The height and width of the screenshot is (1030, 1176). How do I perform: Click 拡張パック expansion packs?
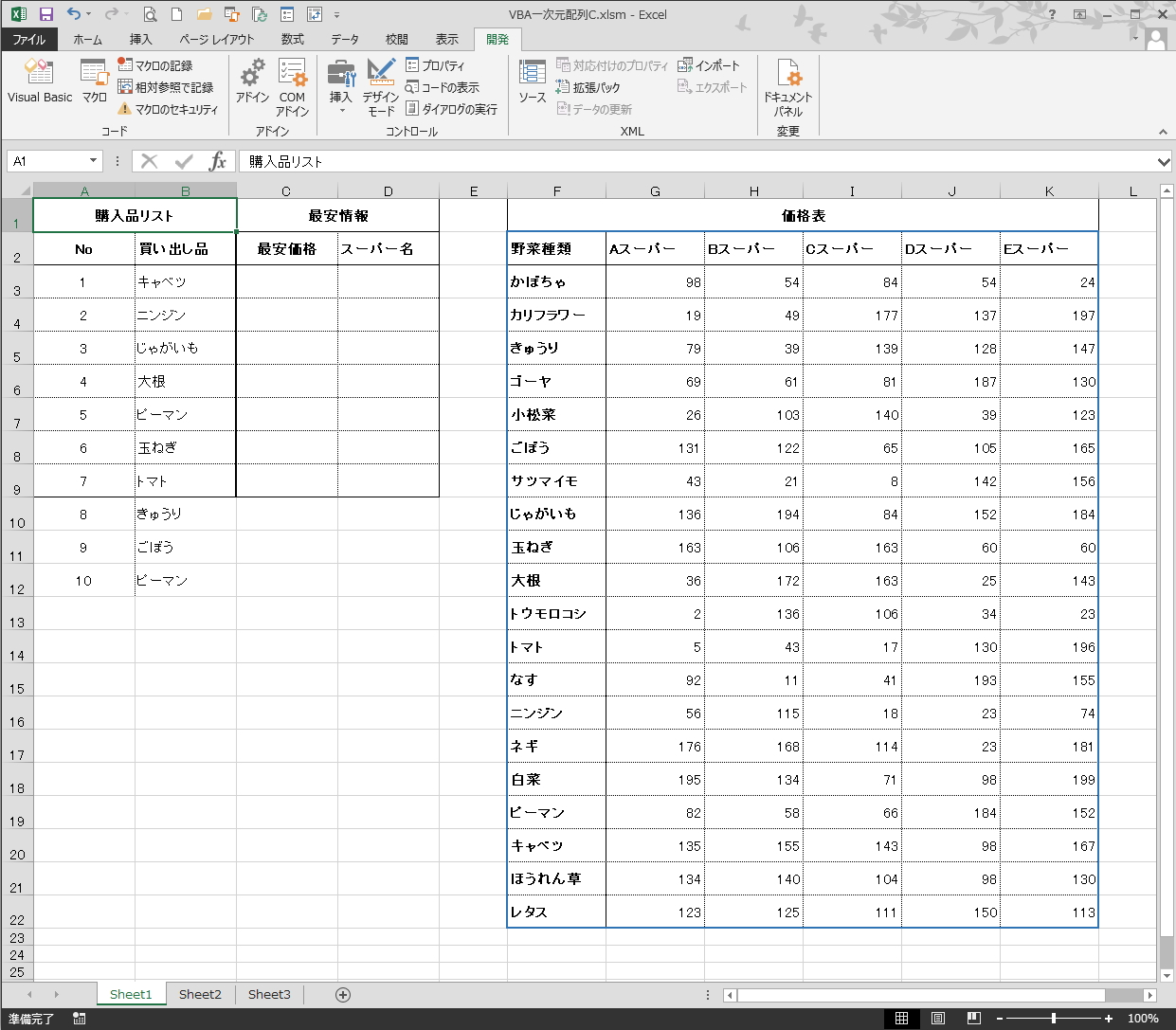point(588,87)
